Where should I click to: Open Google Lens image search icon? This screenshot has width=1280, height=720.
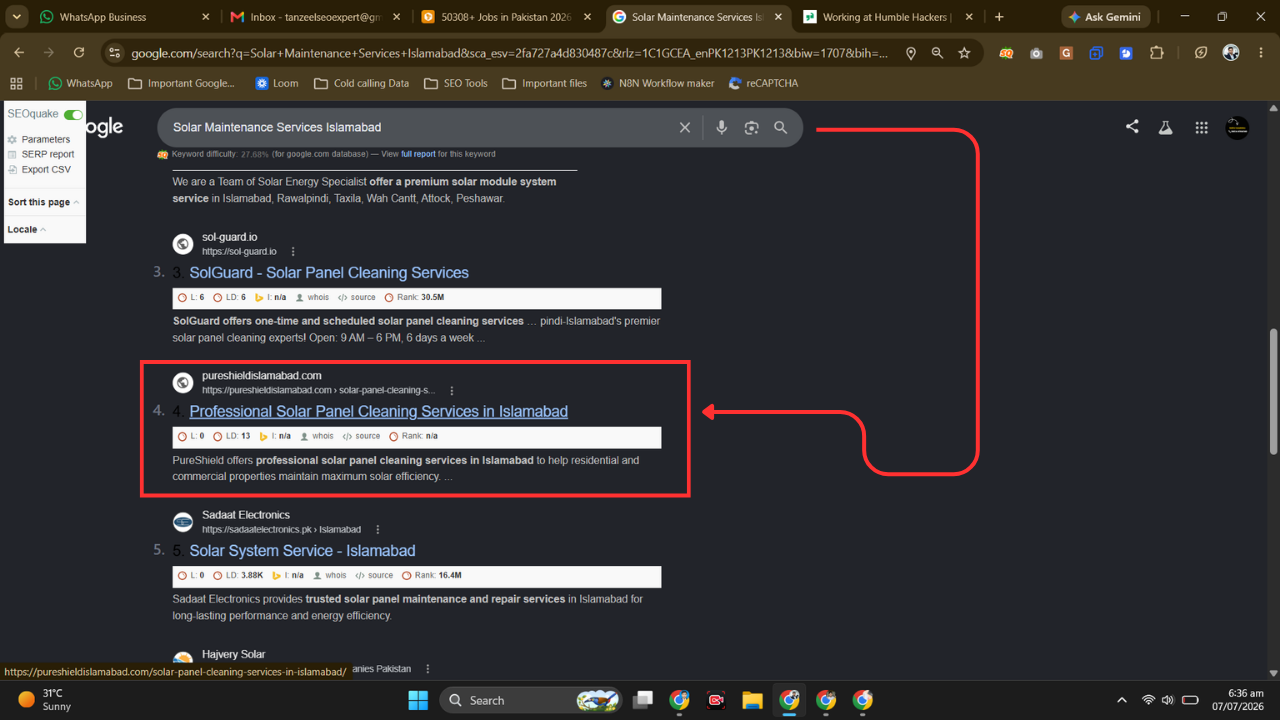(751, 128)
